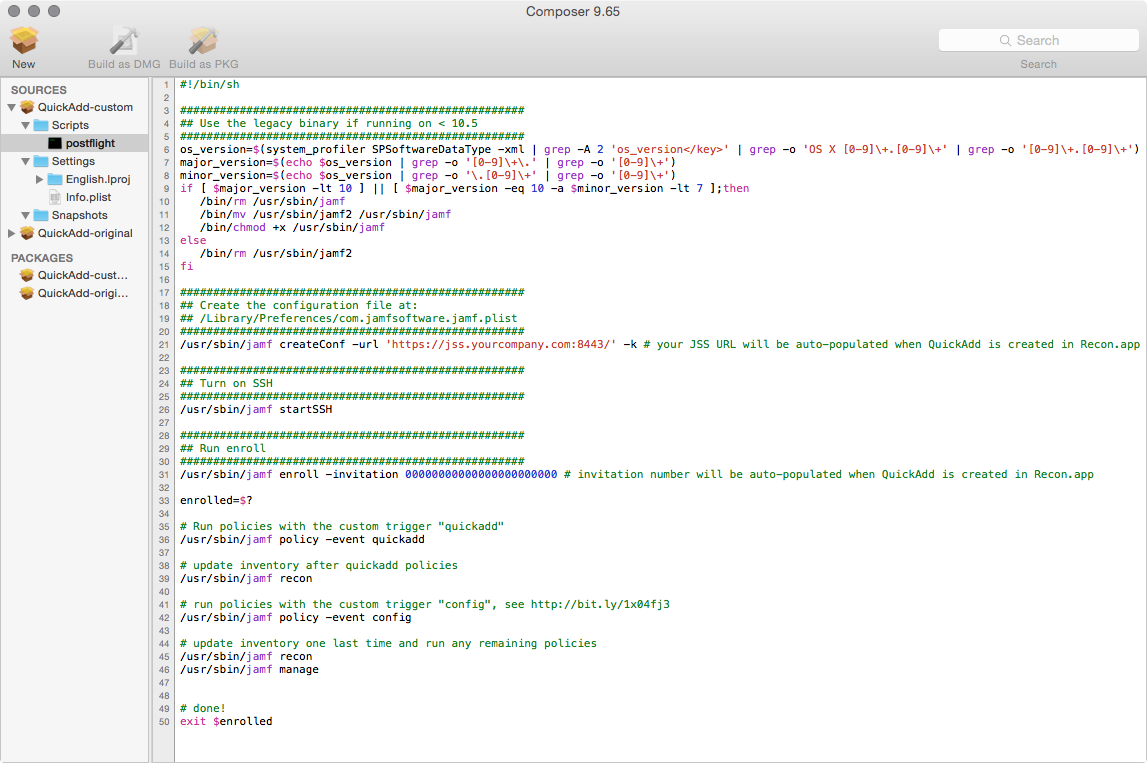Screen dimensions: 1147x763
Task: Click the Snapshots folder icon
Action: pos(41,215)
